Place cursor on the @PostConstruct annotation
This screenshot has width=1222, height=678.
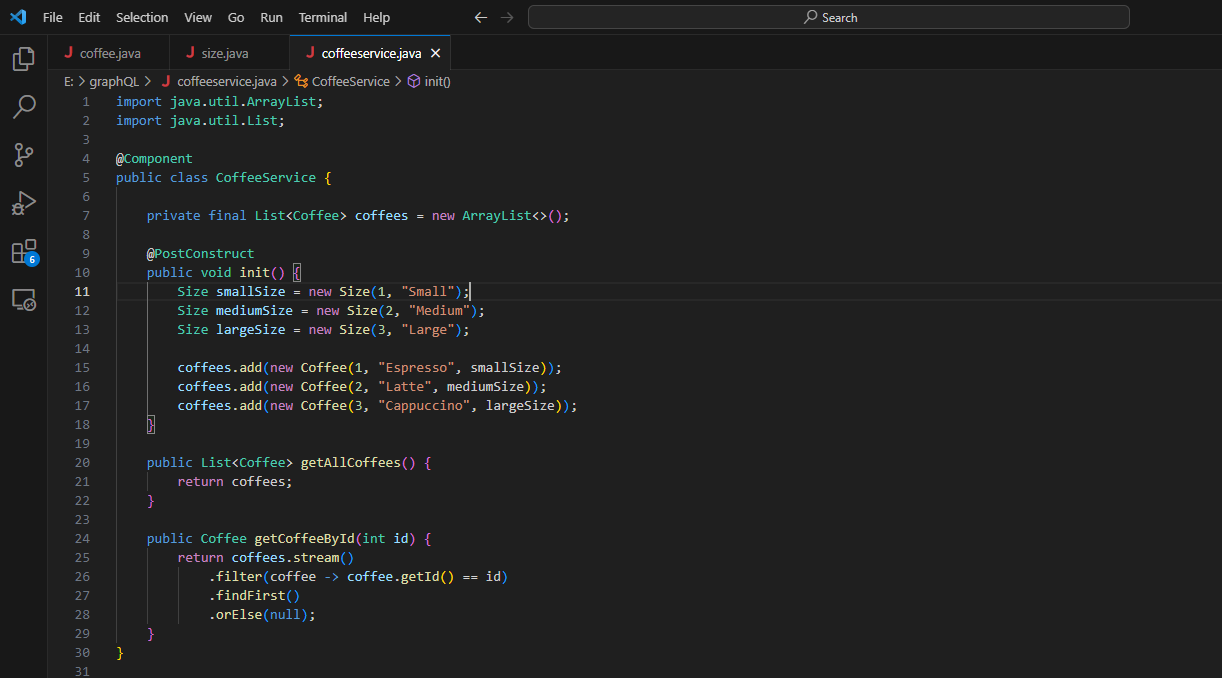point(201,254)
